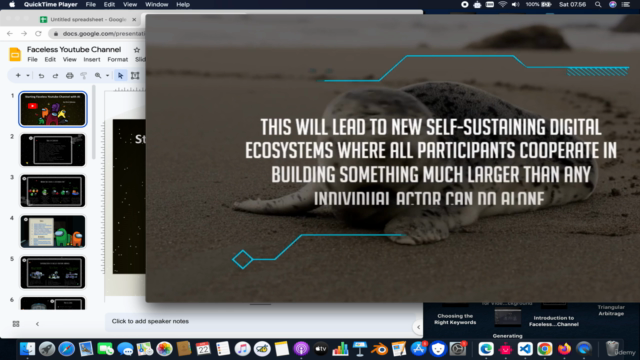
Task: Select Choosing the Right Keywords desktop item
Action: pyautogui.click(x=455, y=319)
